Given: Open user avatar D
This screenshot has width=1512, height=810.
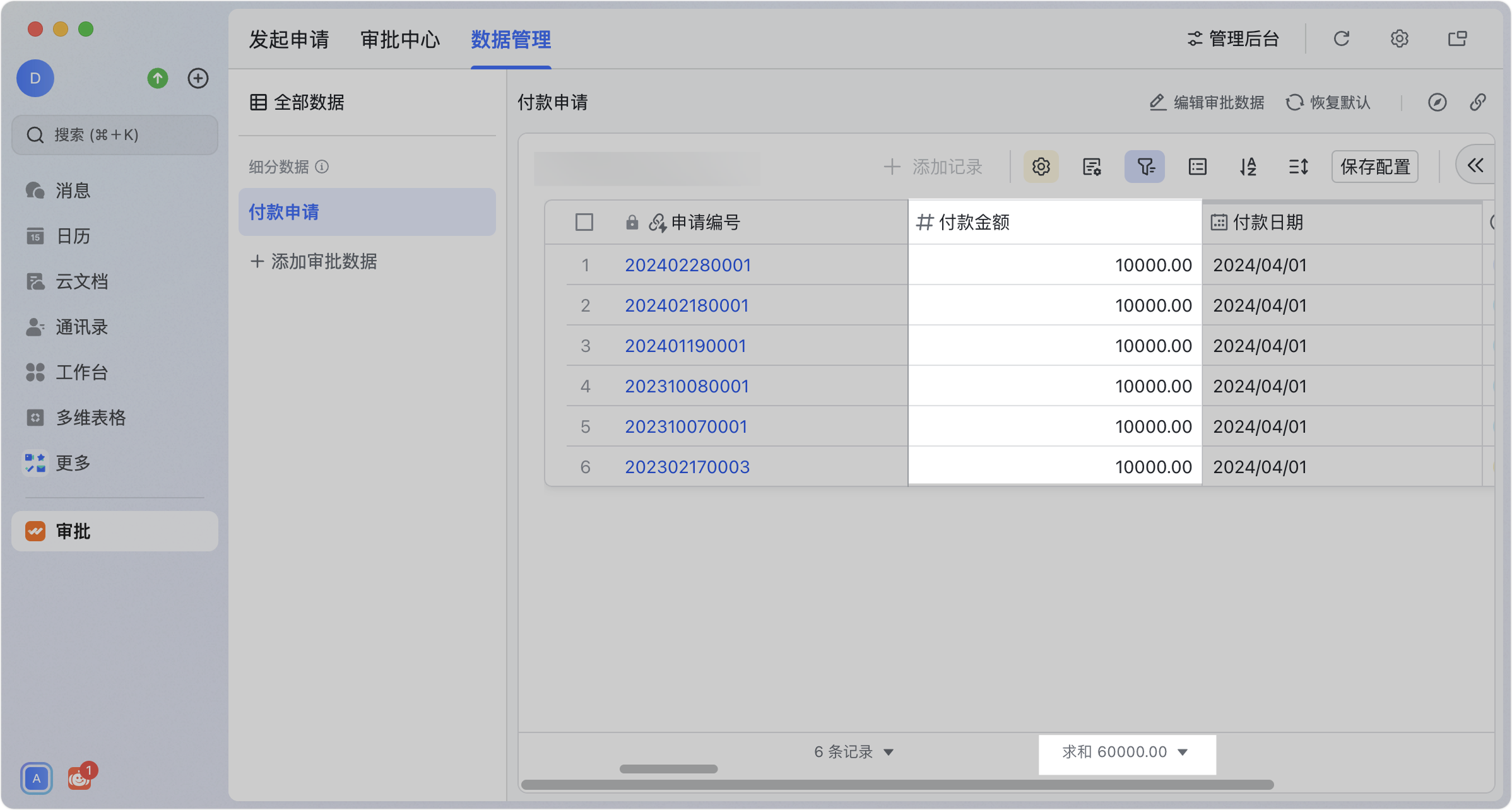Looking at the screenshot, I should tap(35, 78).
